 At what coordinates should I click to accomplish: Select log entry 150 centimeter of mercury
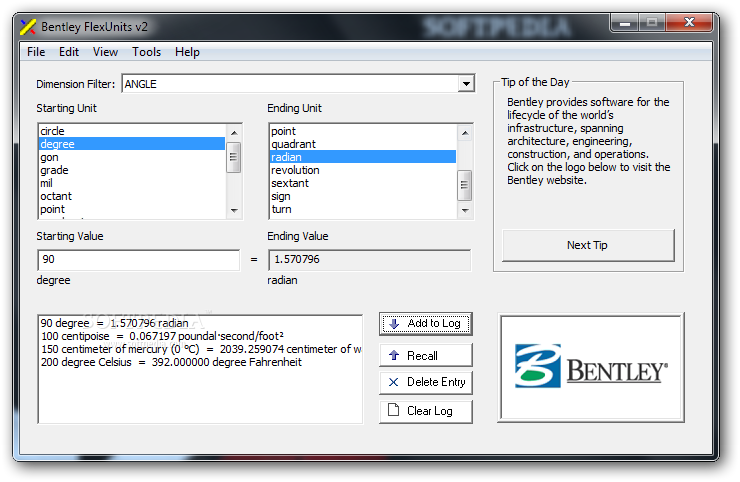point(201,349)
